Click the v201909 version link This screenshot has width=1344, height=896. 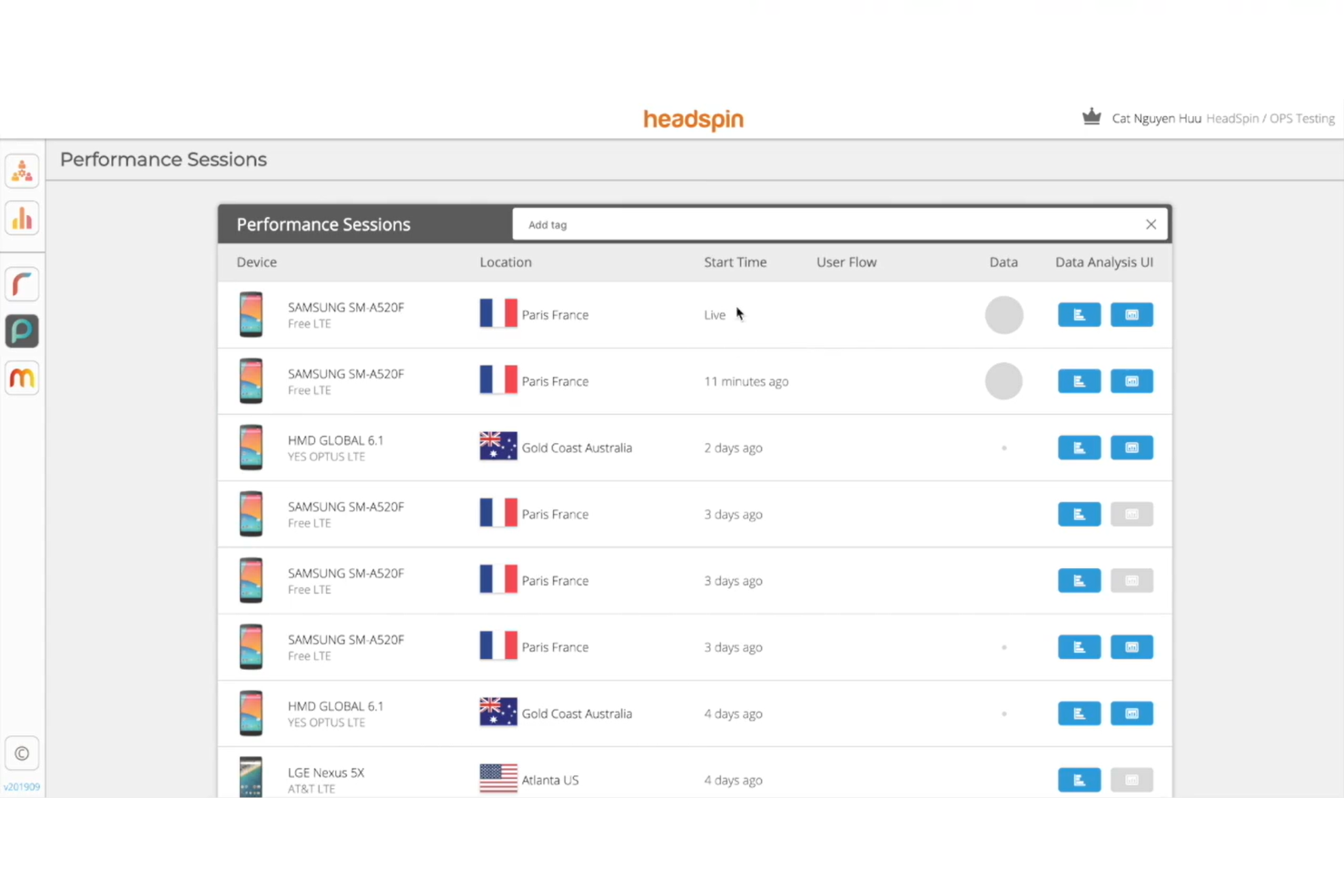click(x=22, y=787)
